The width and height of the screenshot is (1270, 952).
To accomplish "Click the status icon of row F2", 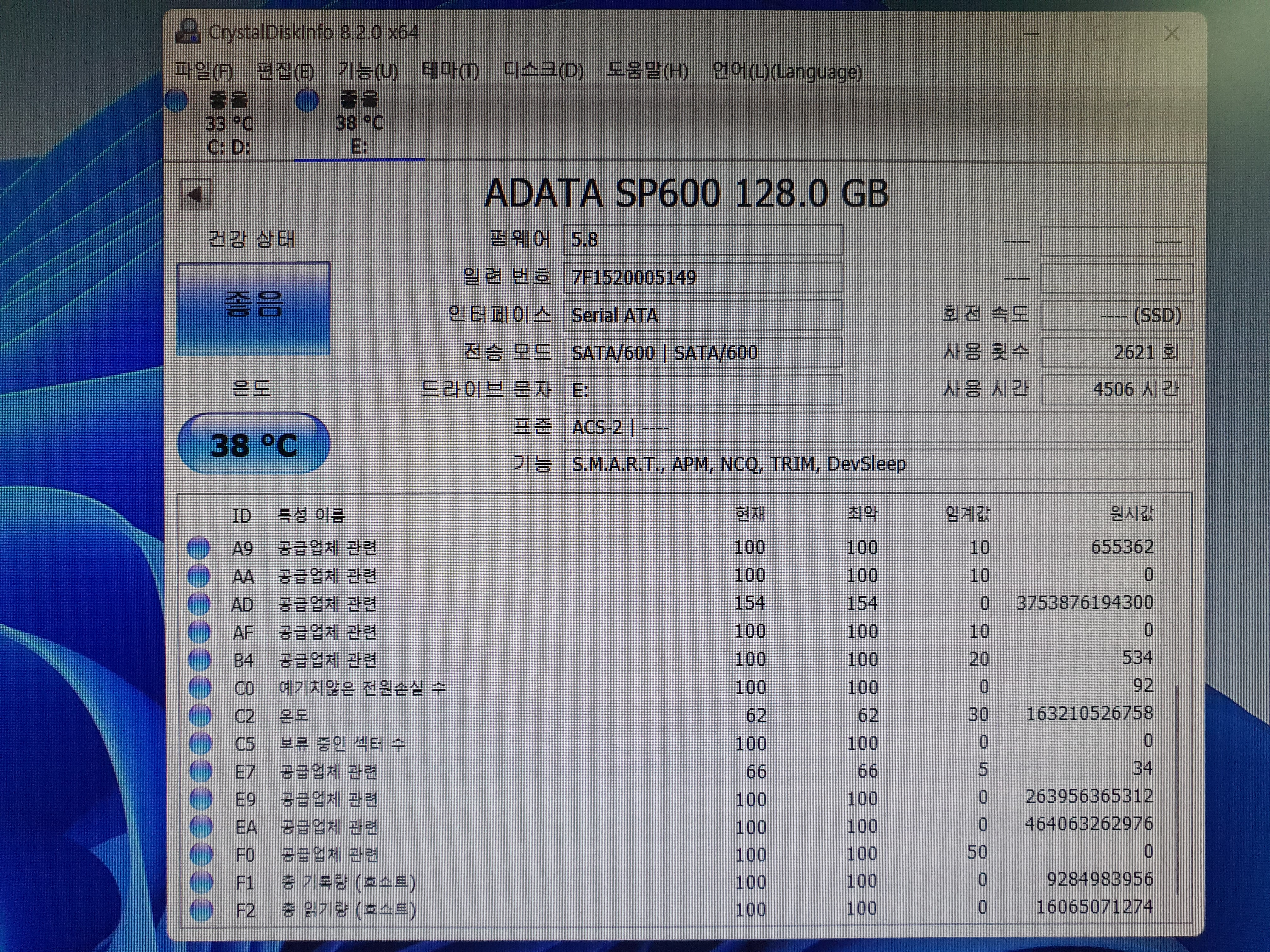I will pos(202,909).
